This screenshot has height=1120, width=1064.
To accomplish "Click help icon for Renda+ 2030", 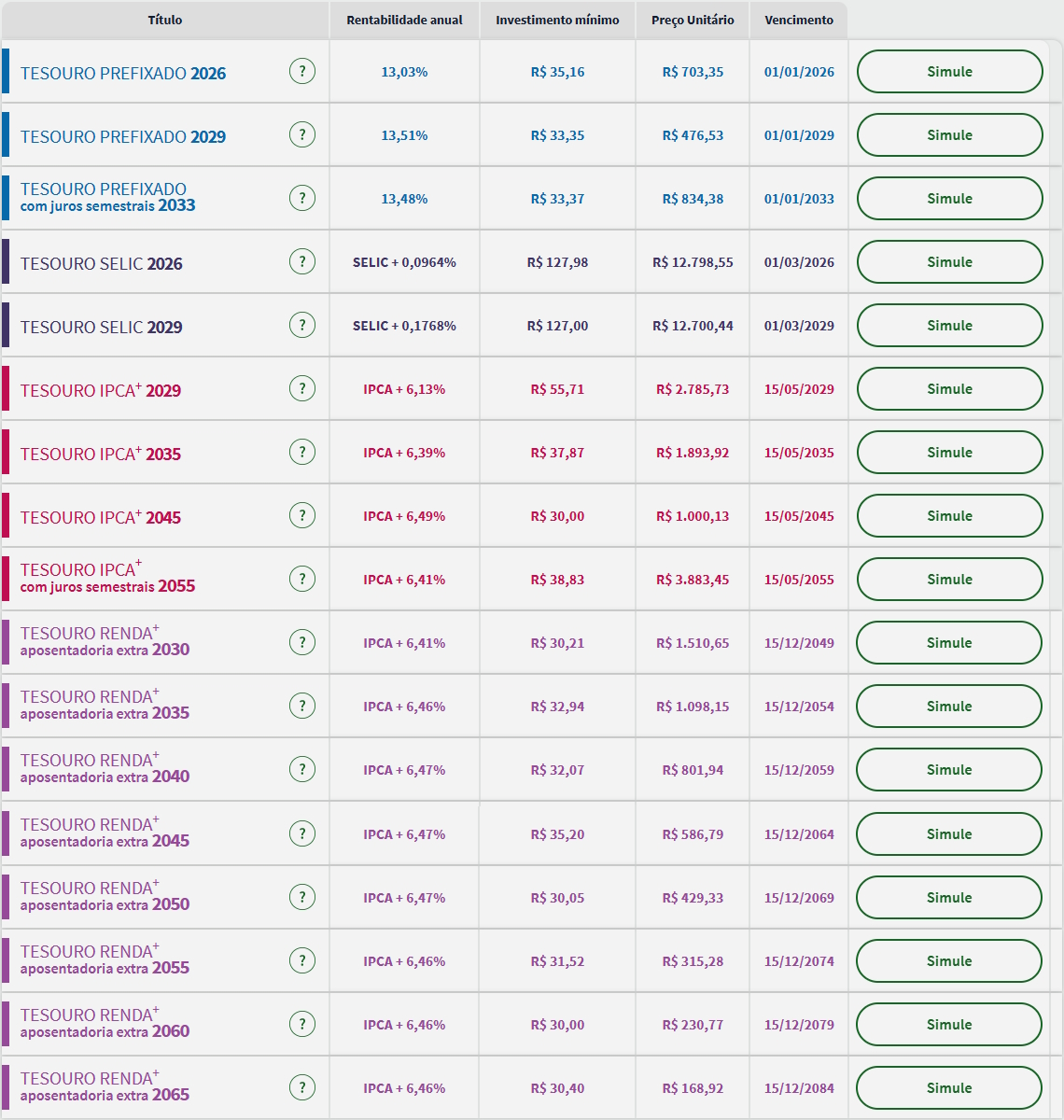I will (x=302, y=642).
